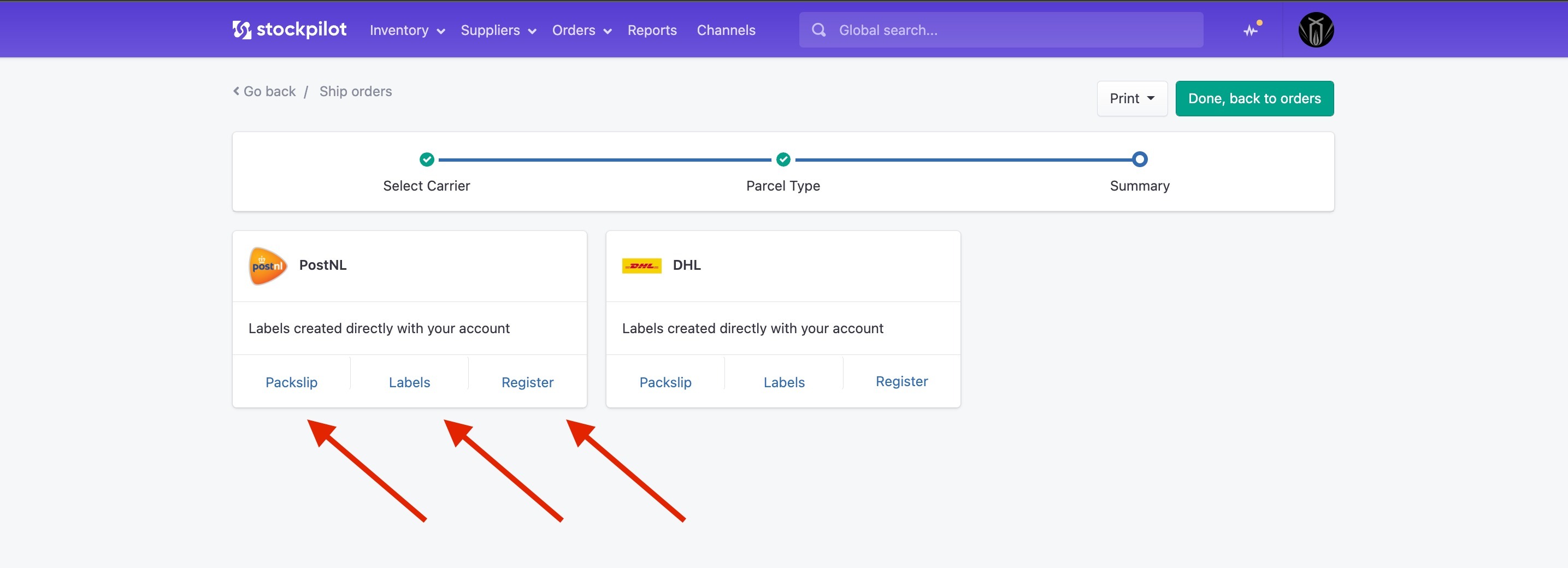This screenshot has height=568, width=1568.
Task: Click the Go back chevron icon
Action: tap(236, 91)
